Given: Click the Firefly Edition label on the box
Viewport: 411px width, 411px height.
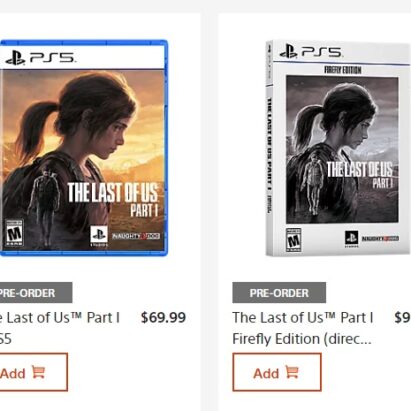Looking at the screenshot, I should point(343,70).
